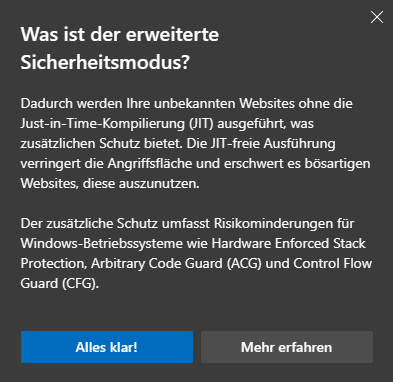Select the word unbekannten
The height and width of the screenshot is (382, 393).
coord(195,104)
